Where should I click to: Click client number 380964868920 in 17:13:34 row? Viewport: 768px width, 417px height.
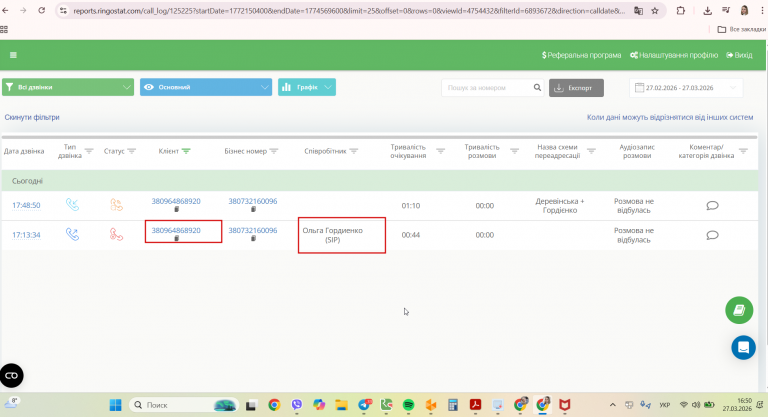coord(176,230)
